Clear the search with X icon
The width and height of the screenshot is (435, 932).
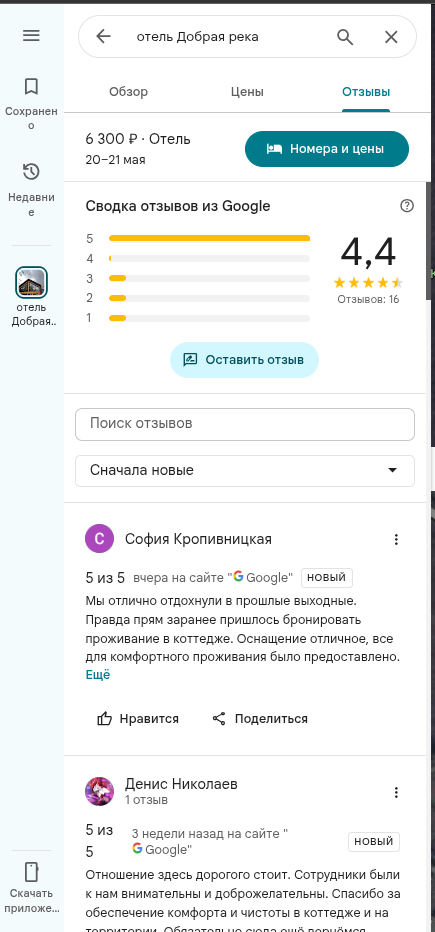point(391,37)
